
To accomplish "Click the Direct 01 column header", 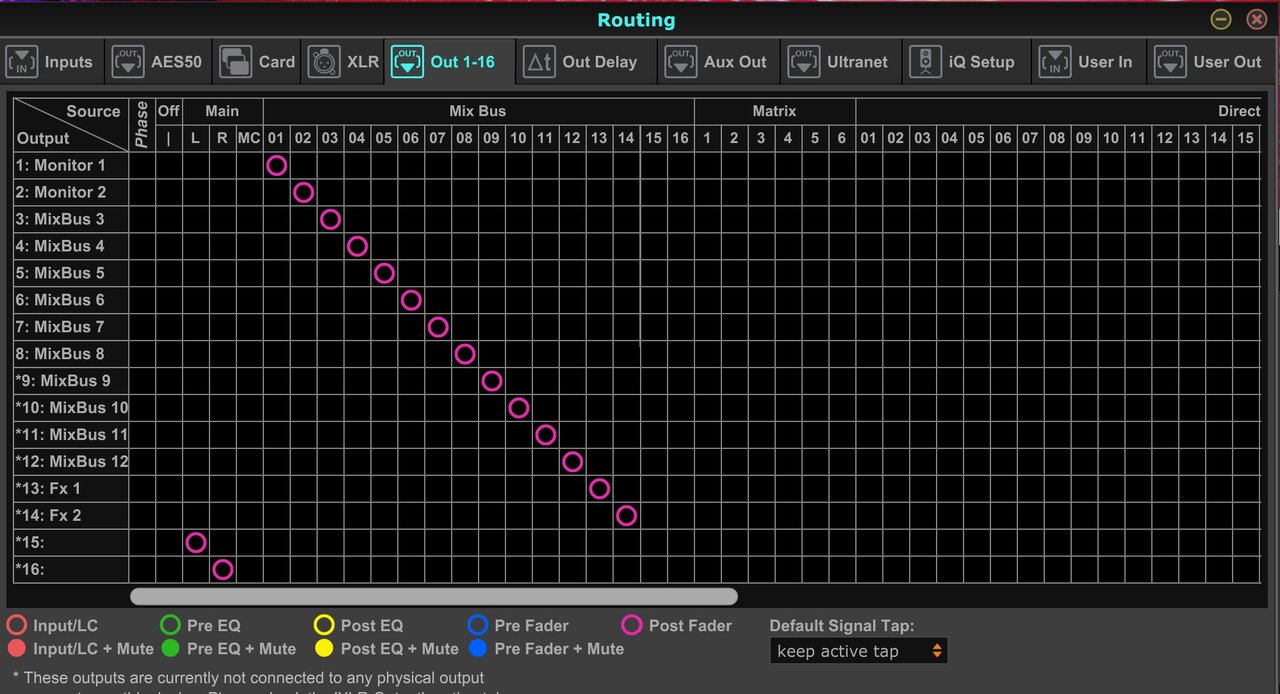I will [x=869, y=138].
